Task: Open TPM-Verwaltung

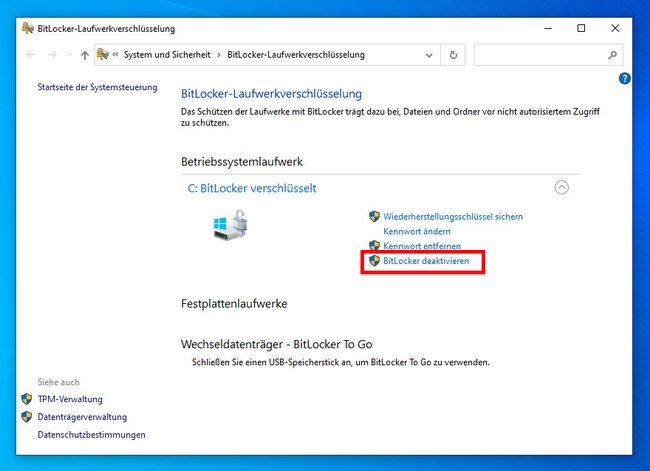Action: coord(70,399)
